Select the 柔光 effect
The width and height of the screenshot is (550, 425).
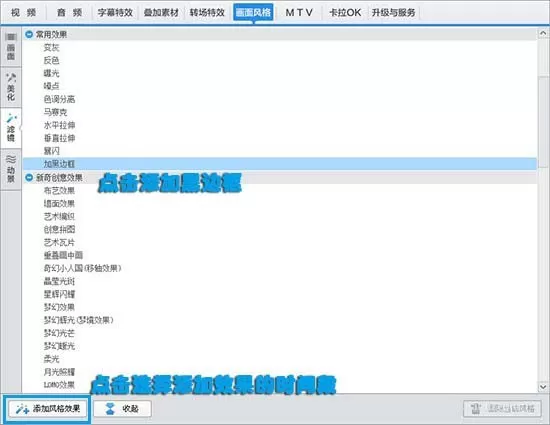click(x=52, y=359)
